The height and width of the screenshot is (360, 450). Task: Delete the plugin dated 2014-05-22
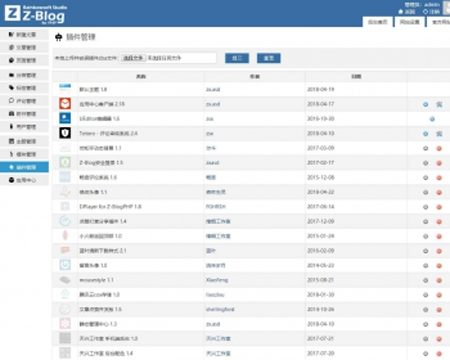pos(439,266)
